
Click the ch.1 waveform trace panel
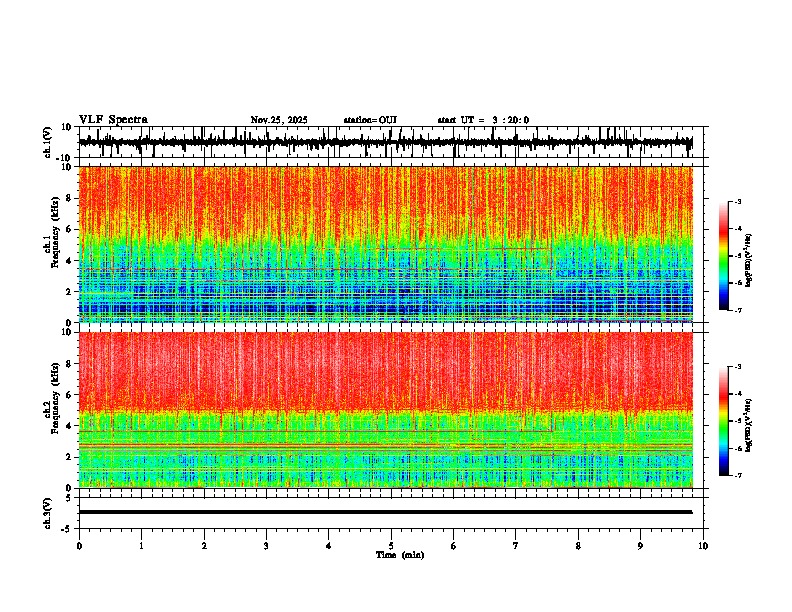[x=393, y=142]
